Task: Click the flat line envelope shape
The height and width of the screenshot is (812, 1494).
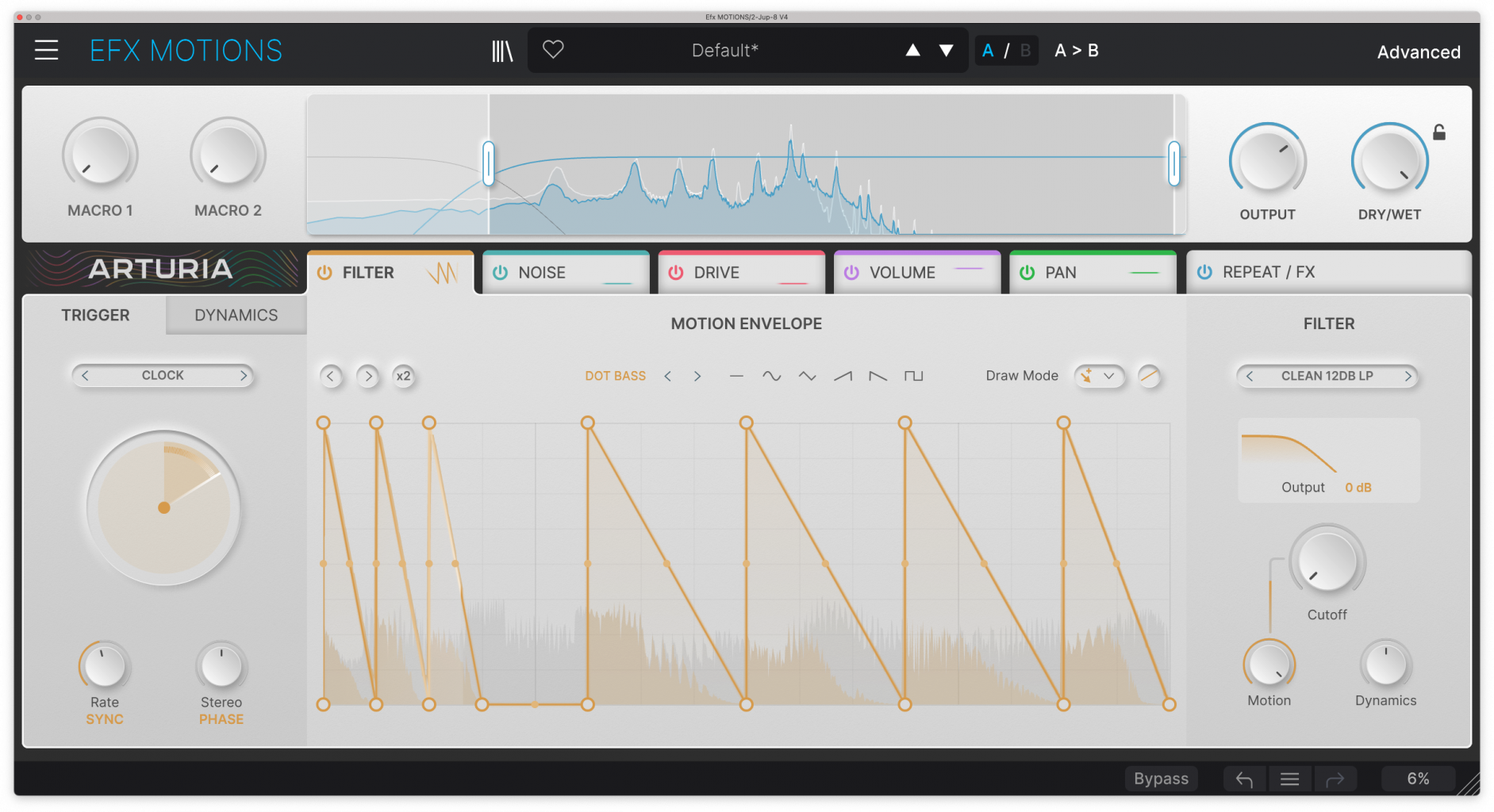Action: (735, 376)
